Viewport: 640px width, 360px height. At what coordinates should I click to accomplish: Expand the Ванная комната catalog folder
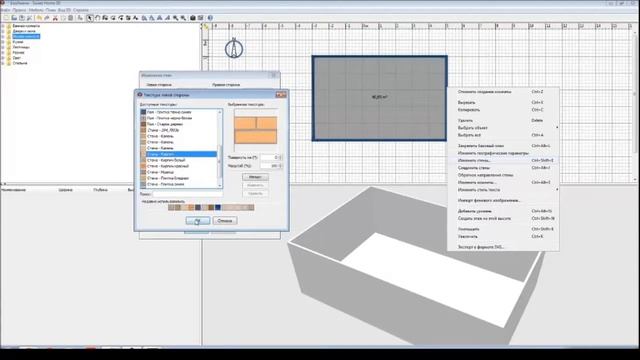pos(3,26)
